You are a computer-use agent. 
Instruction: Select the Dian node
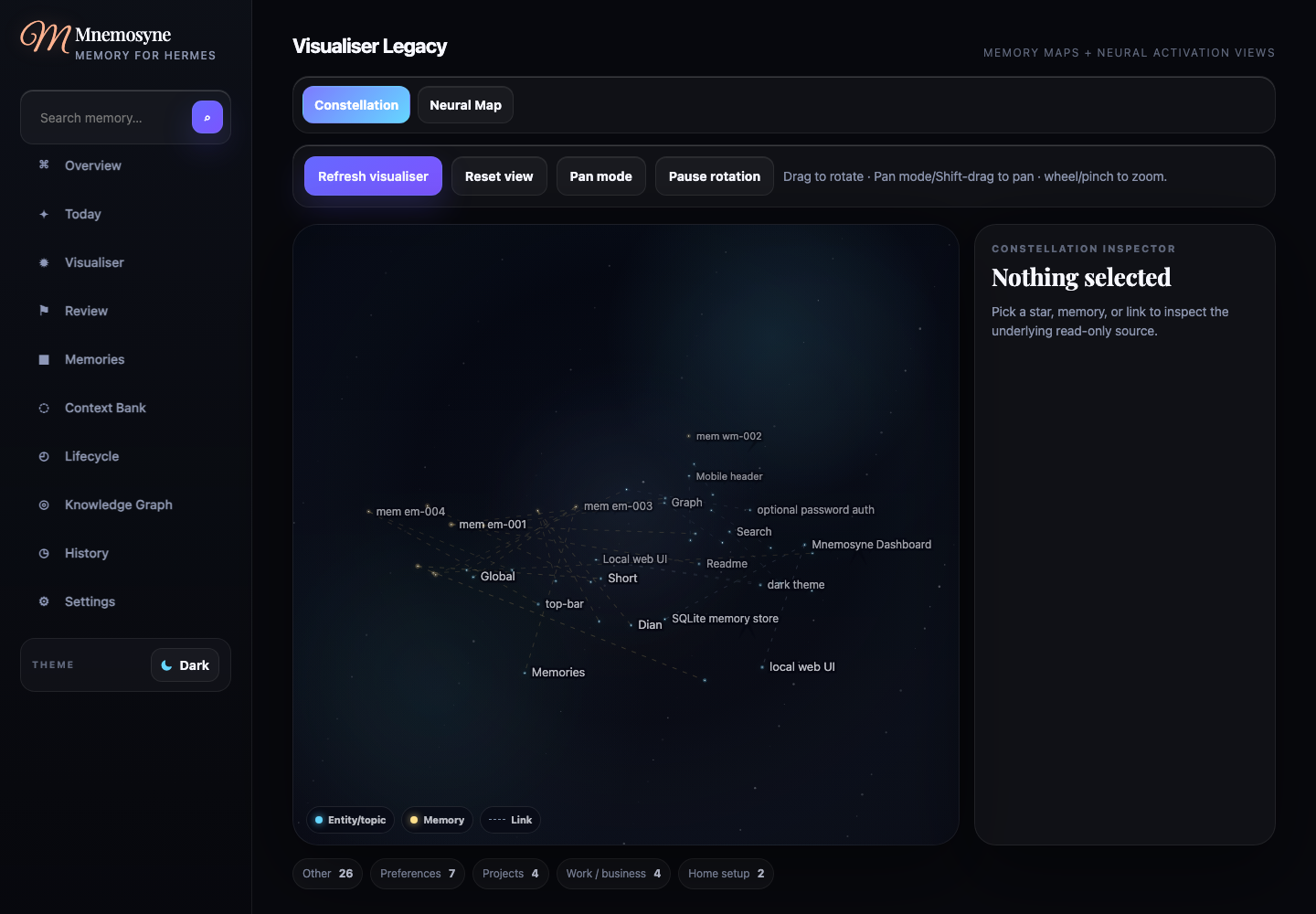pos(631,625)
